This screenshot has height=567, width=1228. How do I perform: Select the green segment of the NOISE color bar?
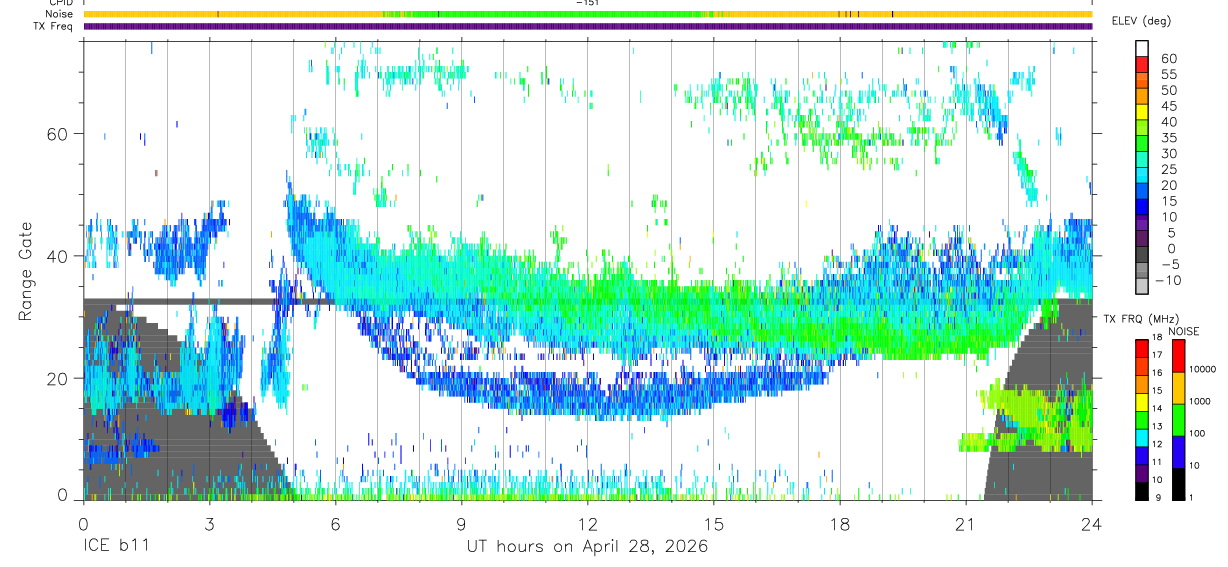(1178, 419)
